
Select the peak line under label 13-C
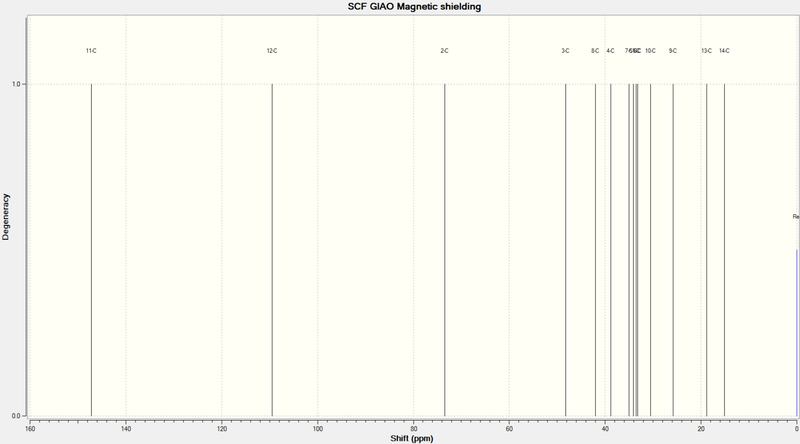[707, 250]
